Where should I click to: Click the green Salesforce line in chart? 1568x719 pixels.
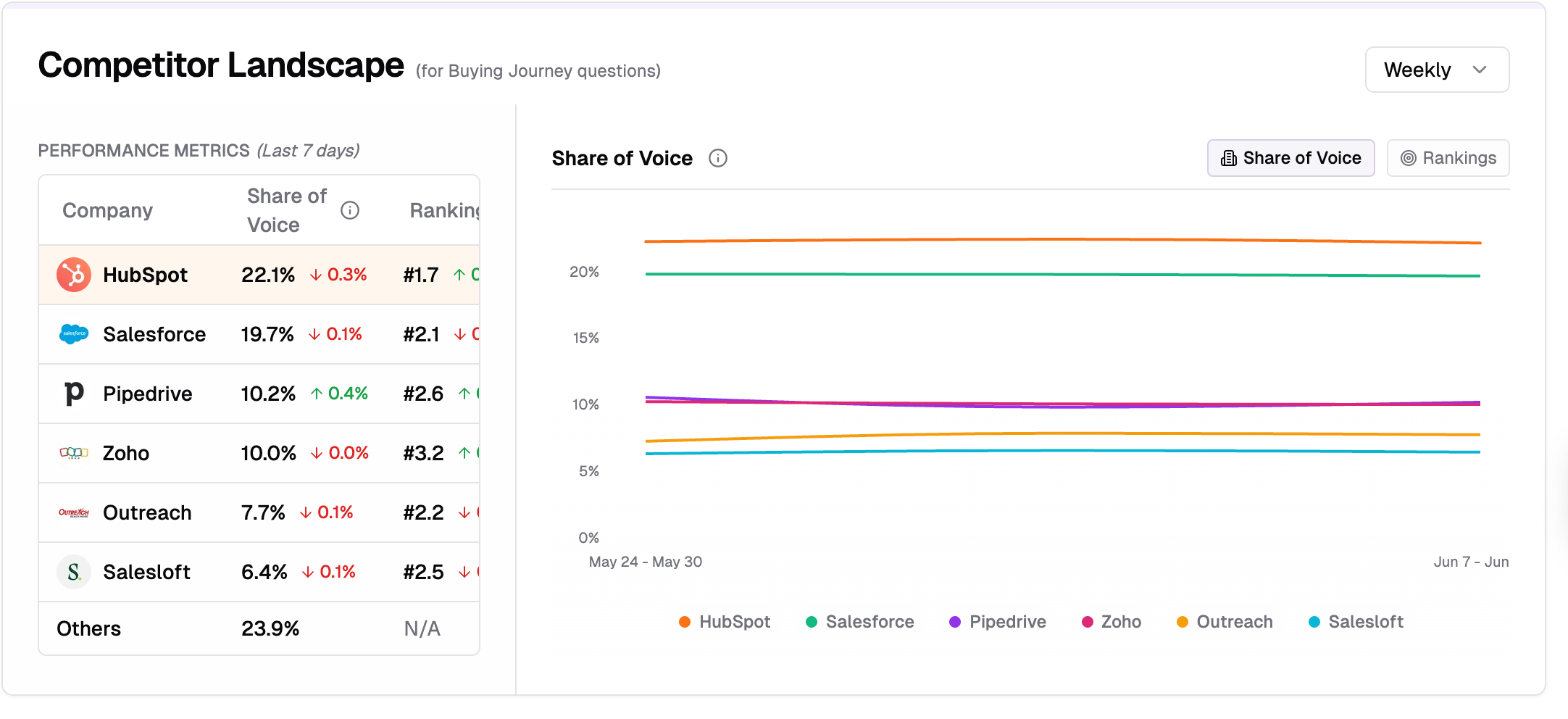pos(1062,274)
